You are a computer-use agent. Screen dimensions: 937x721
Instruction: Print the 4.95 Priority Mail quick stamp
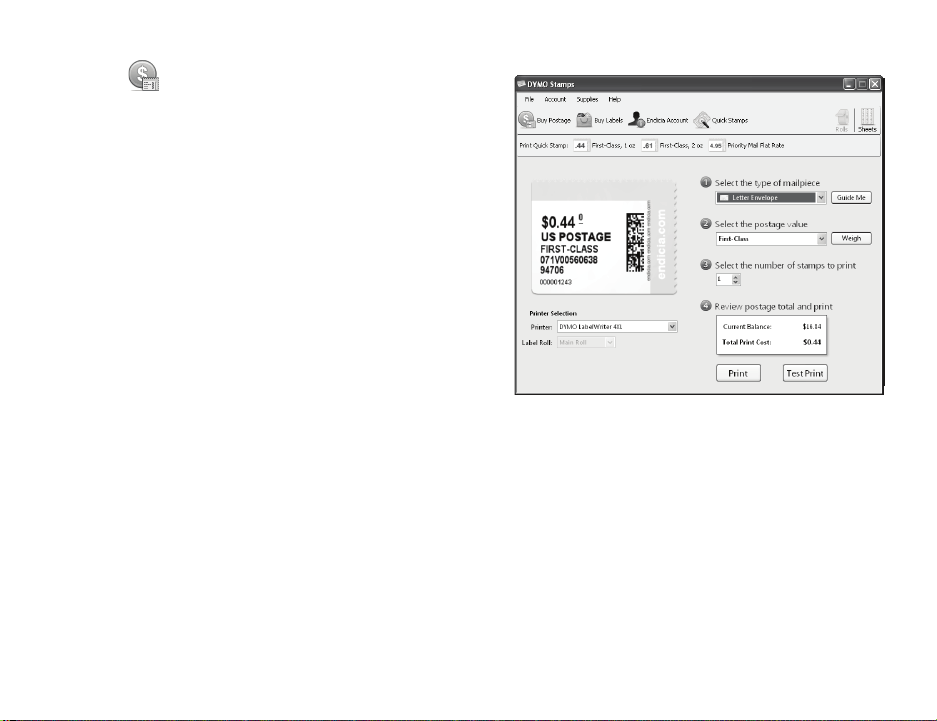click(716, 145)
